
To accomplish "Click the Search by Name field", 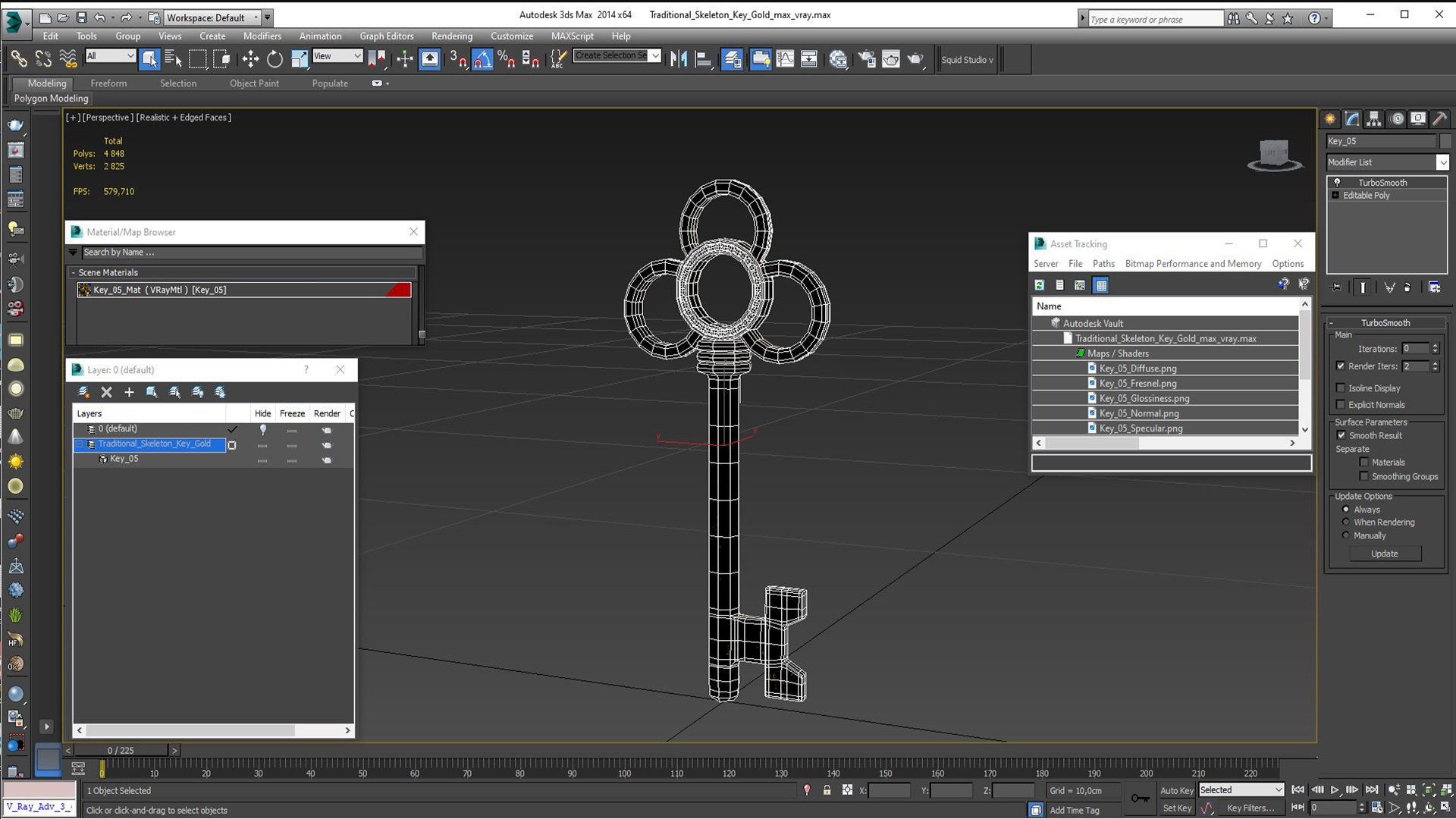I will pos(252,253).
